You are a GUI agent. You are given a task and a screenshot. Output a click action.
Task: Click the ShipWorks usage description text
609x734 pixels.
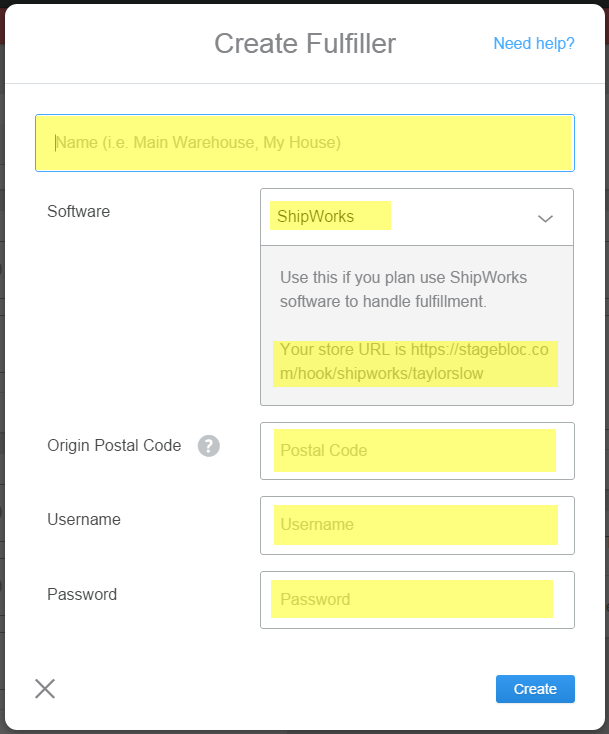click(x=404, y=289)
